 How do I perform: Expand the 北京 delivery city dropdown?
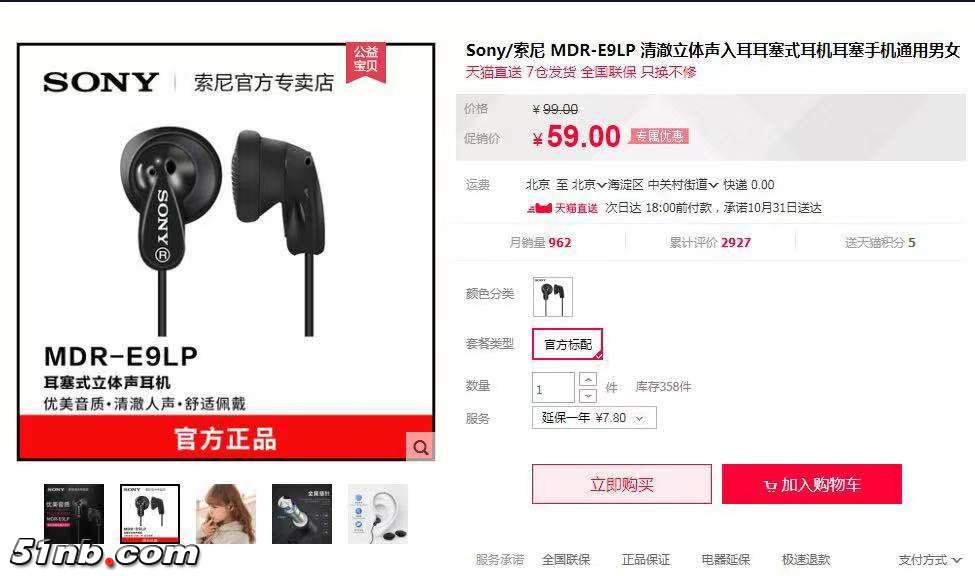pos(589,185)
